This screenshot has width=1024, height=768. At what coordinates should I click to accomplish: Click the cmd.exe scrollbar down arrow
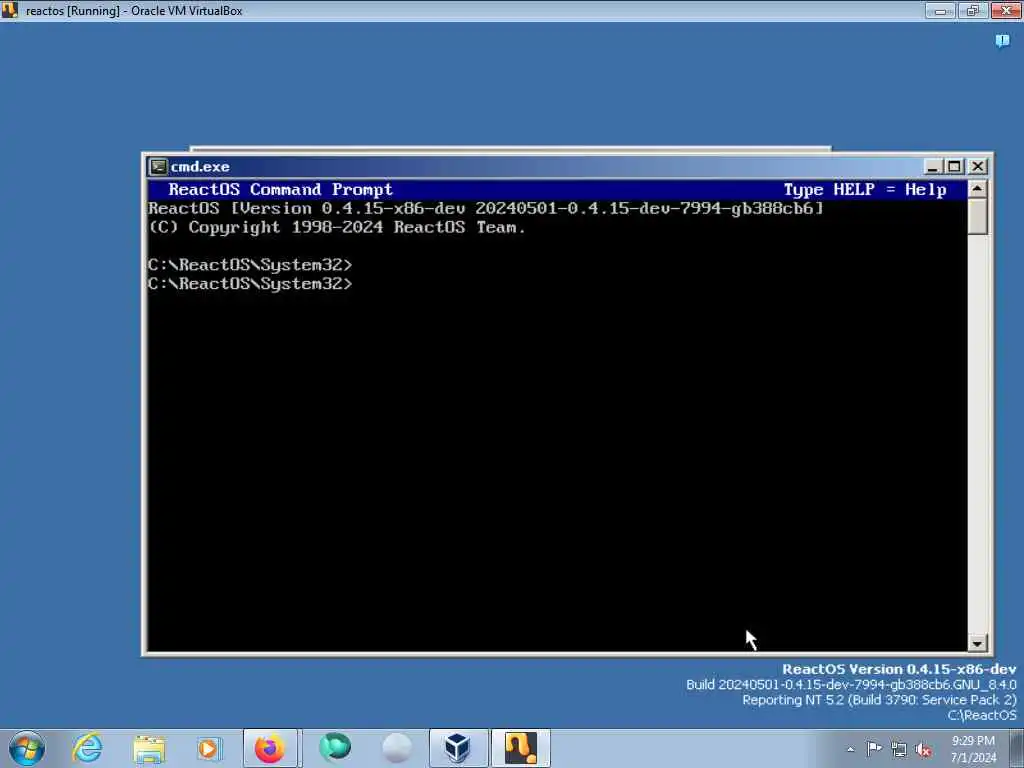977,643
